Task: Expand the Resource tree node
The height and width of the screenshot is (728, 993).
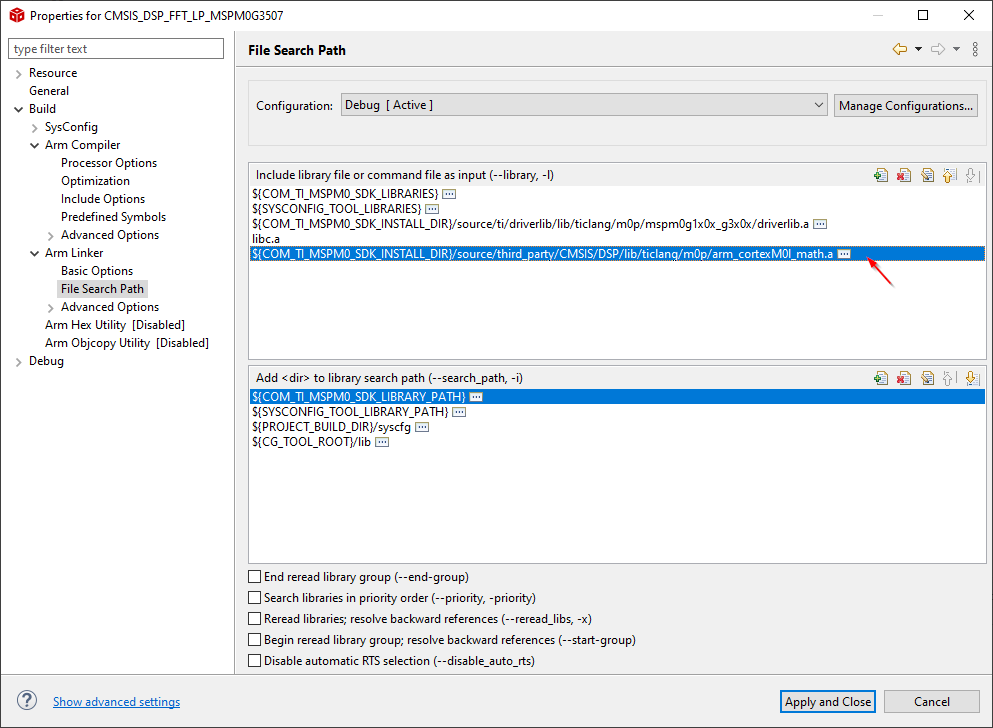Action: pyautogui.click(x=18, y=74)
